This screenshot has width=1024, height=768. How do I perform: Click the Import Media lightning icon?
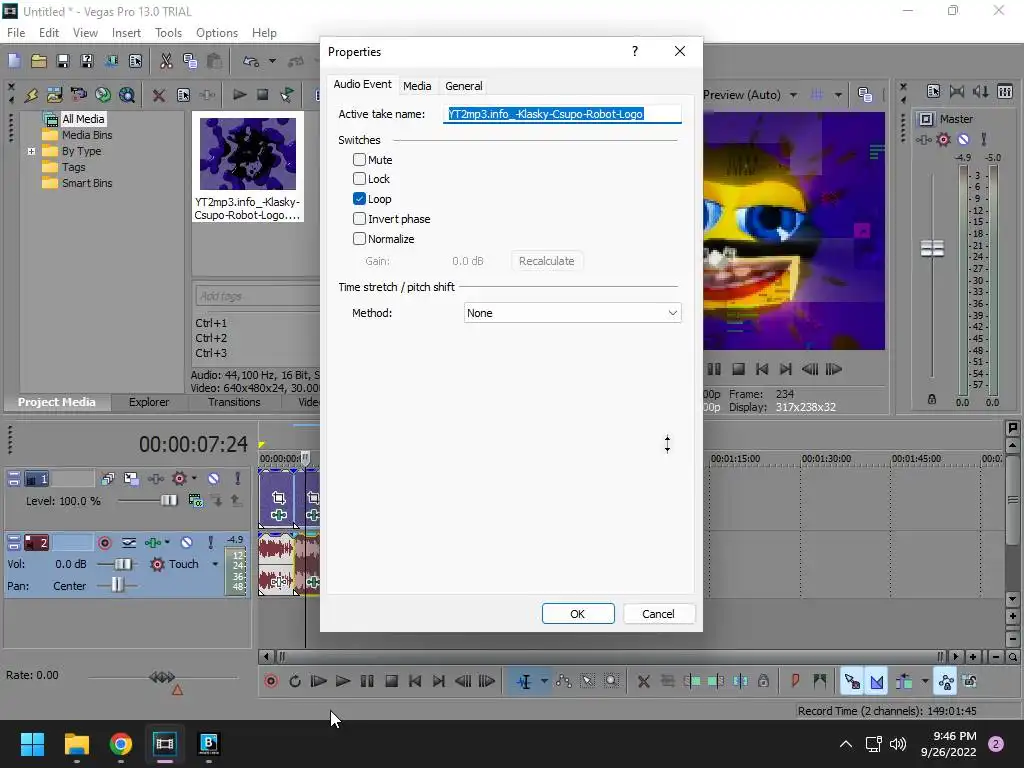point(31,95)
